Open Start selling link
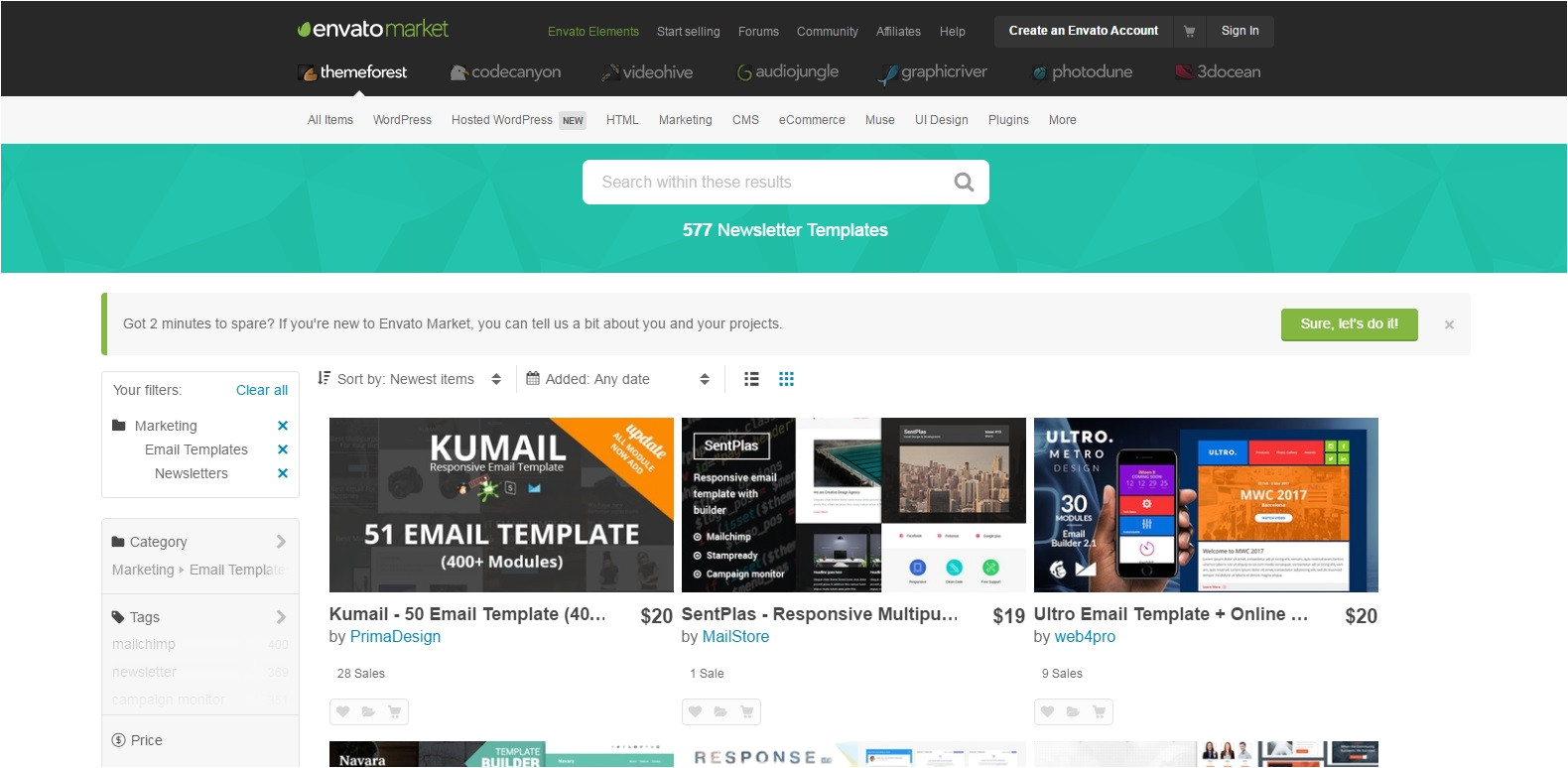 pyautogui.click(x=689, y=32)
